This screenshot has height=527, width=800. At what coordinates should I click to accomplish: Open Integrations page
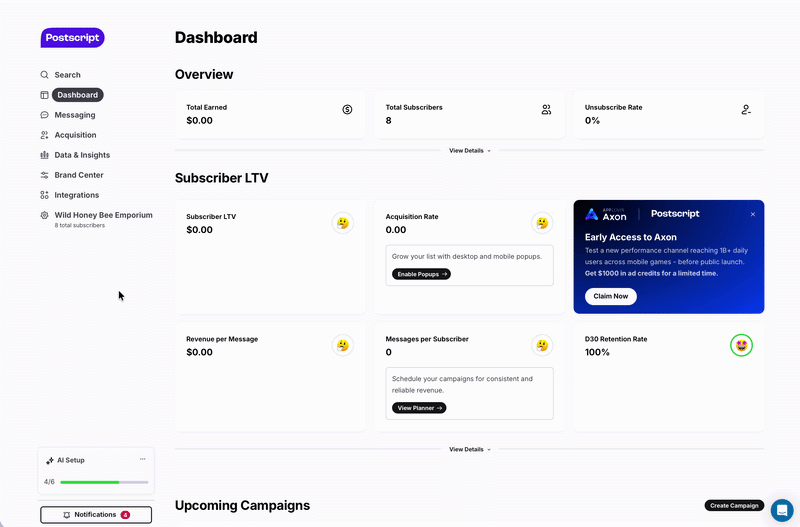tap(77, 195)
